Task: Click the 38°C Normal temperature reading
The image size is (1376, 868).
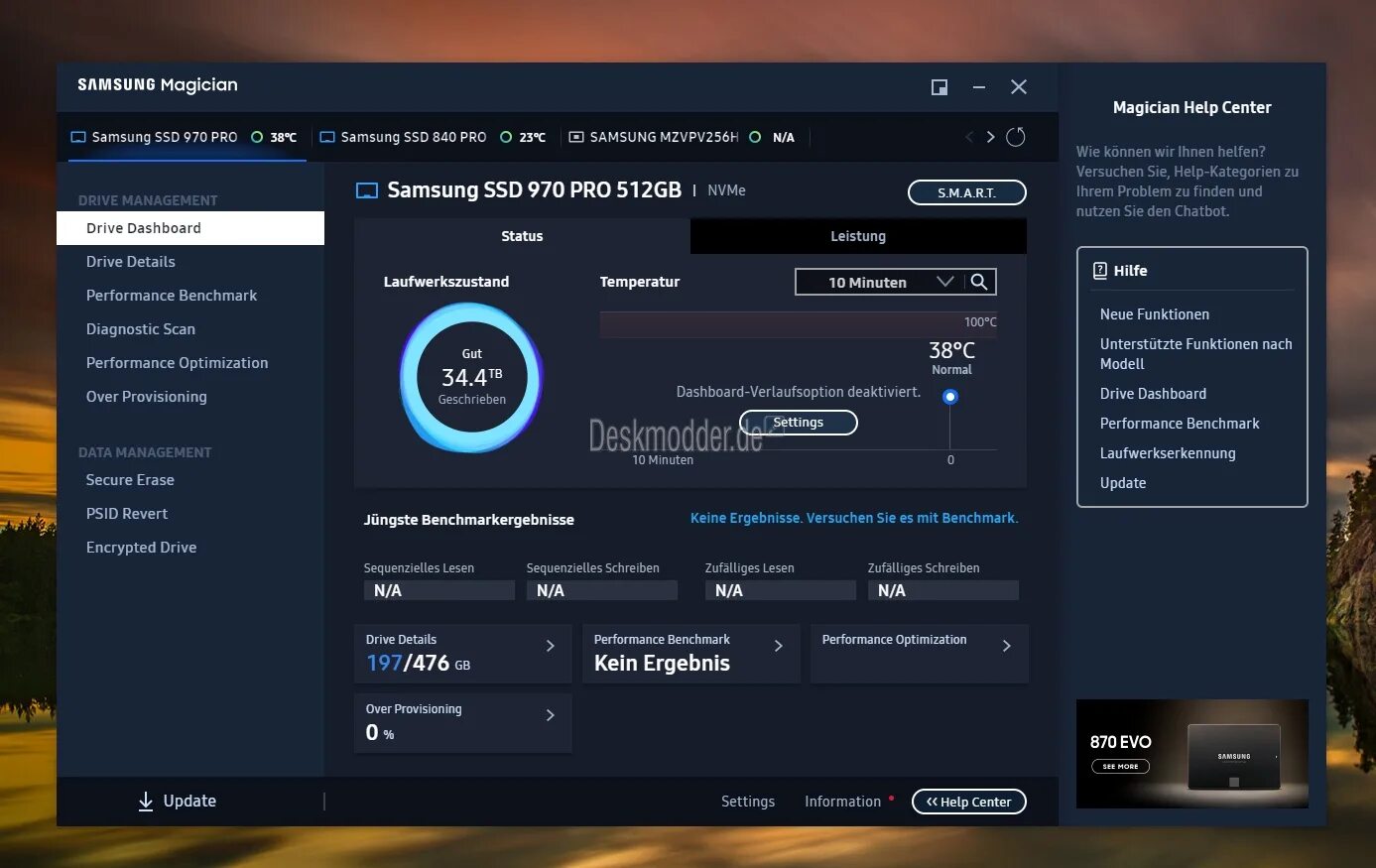Action: pyautogui.click(x=951, y=358)
